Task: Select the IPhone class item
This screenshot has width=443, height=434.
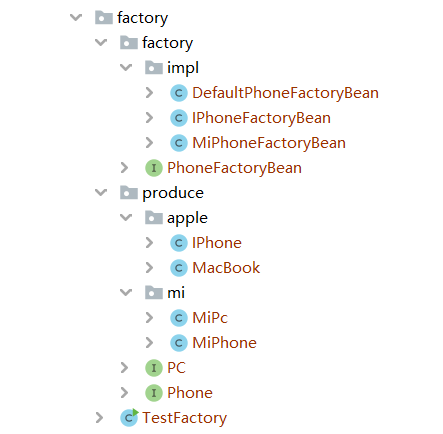Action: (217, 243)
